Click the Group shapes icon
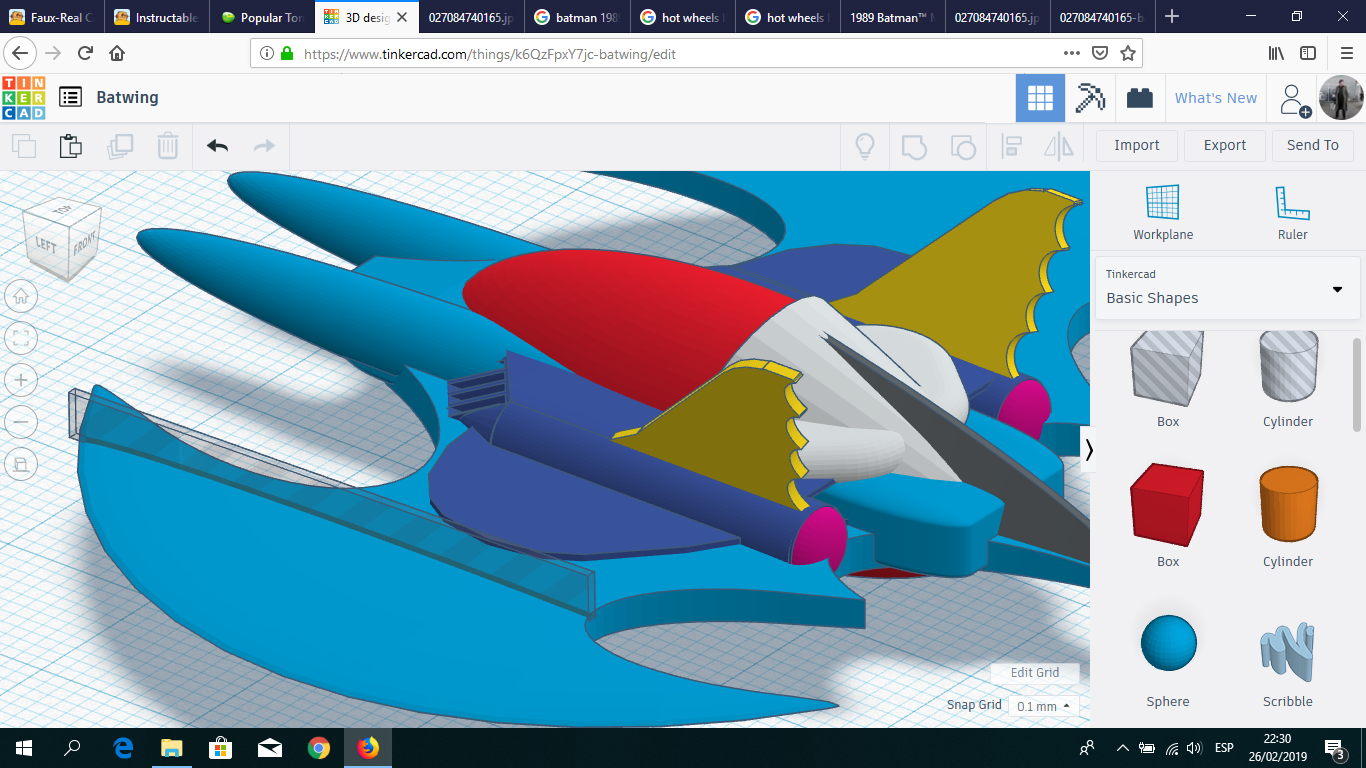Screen dimensions: 1366x768 point(914,147)
